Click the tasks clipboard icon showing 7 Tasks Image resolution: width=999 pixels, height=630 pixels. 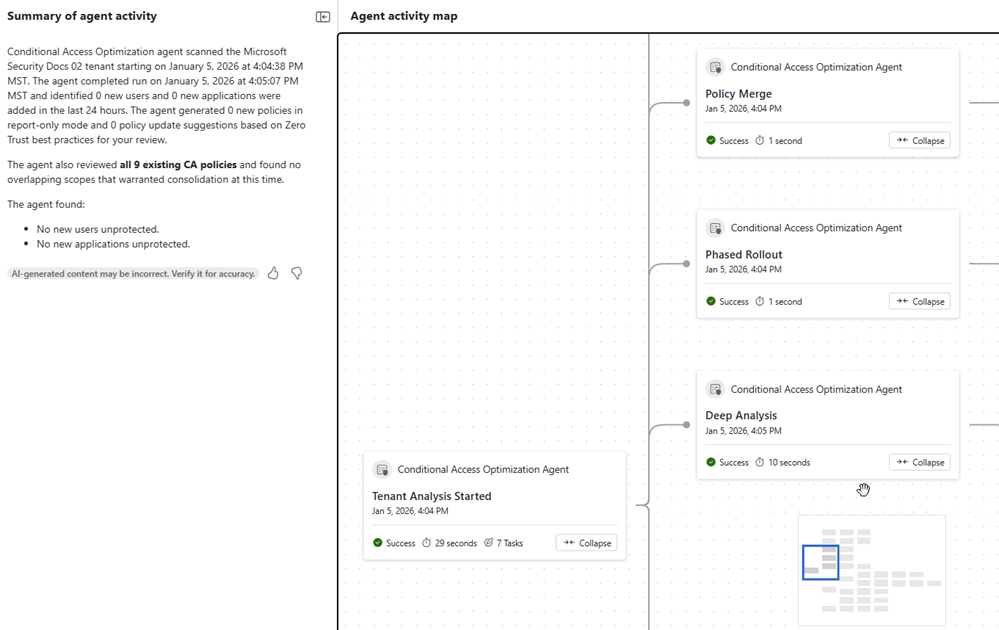pos(489,542)
